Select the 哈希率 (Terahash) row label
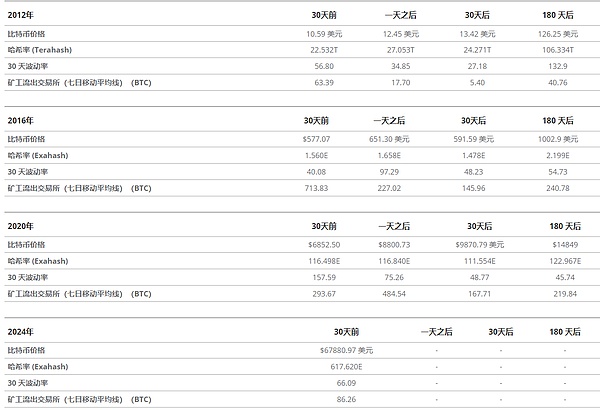This screenshot has width=600, height=410. tap(49, 50)
